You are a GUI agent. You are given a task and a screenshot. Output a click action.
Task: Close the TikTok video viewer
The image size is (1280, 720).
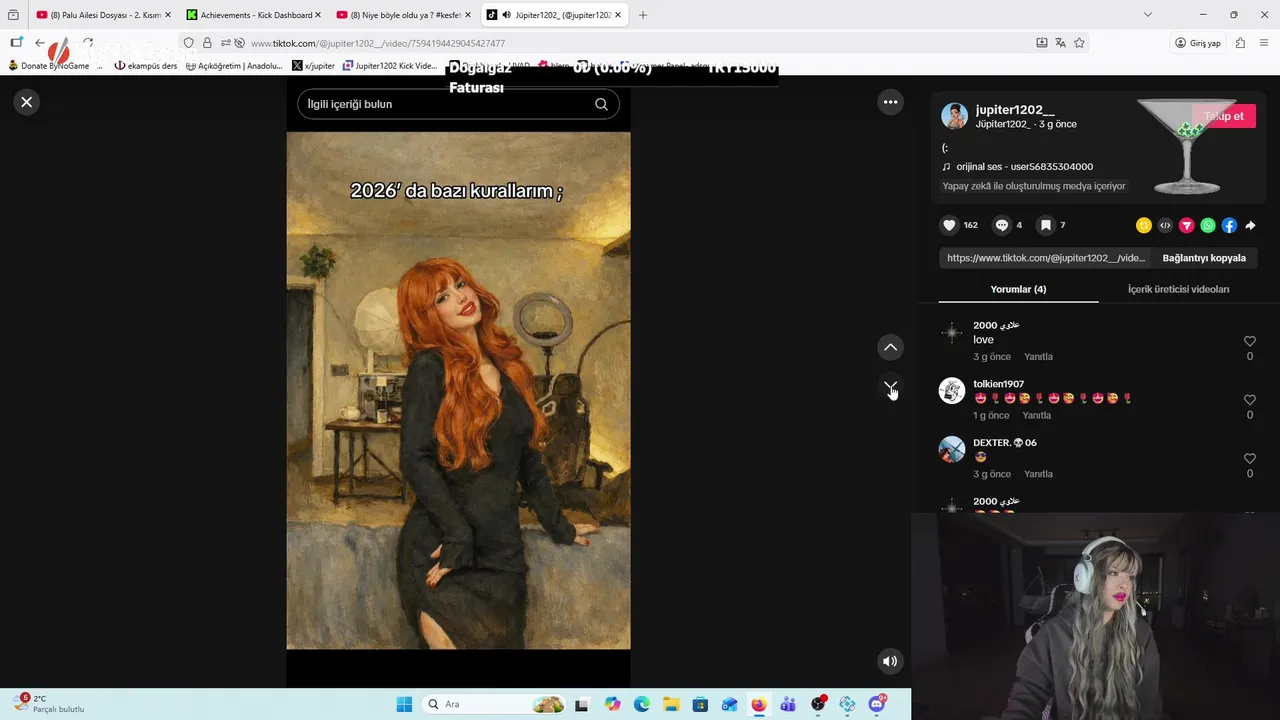[x=27, y=101]
